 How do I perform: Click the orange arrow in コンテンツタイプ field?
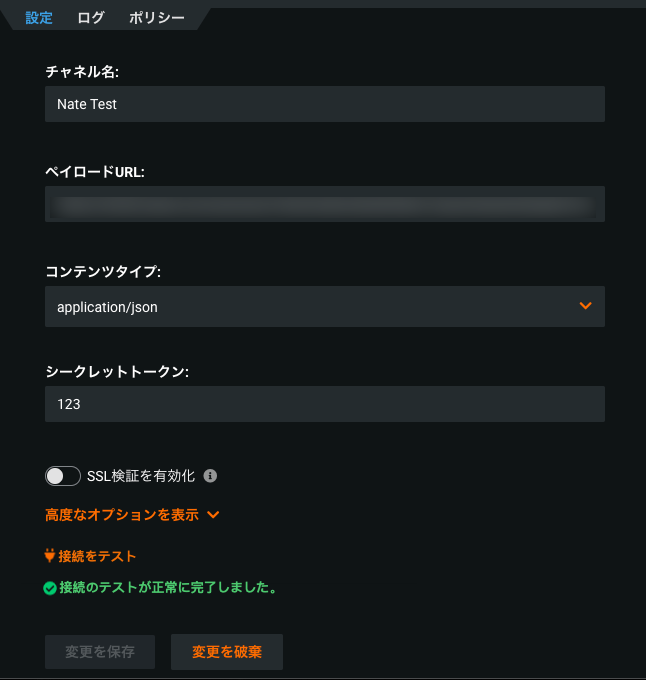[585, 306]
